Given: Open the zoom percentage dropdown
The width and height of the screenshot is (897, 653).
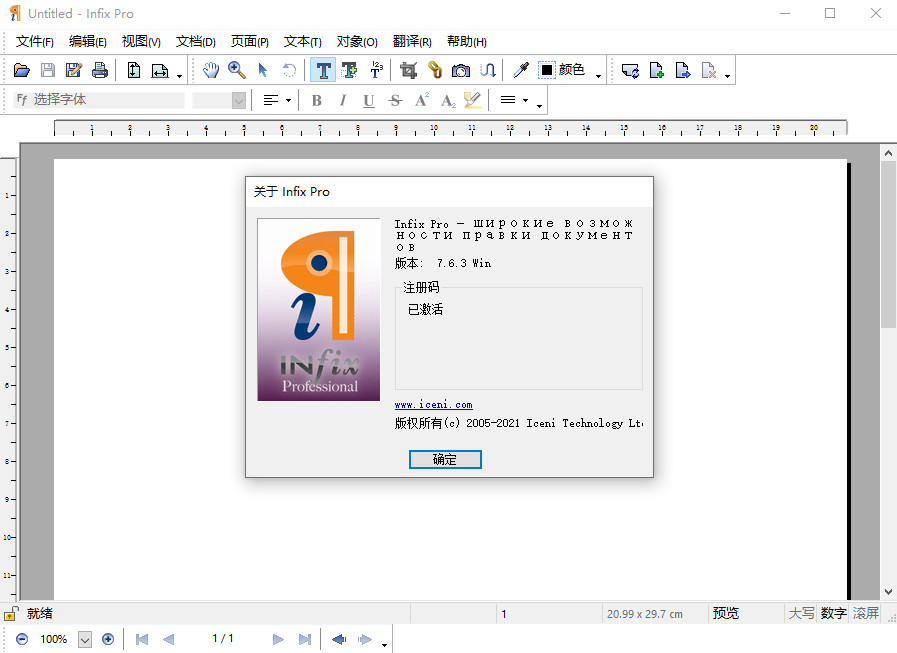Looking at the screenshot, I should click(x=85, y=639).
